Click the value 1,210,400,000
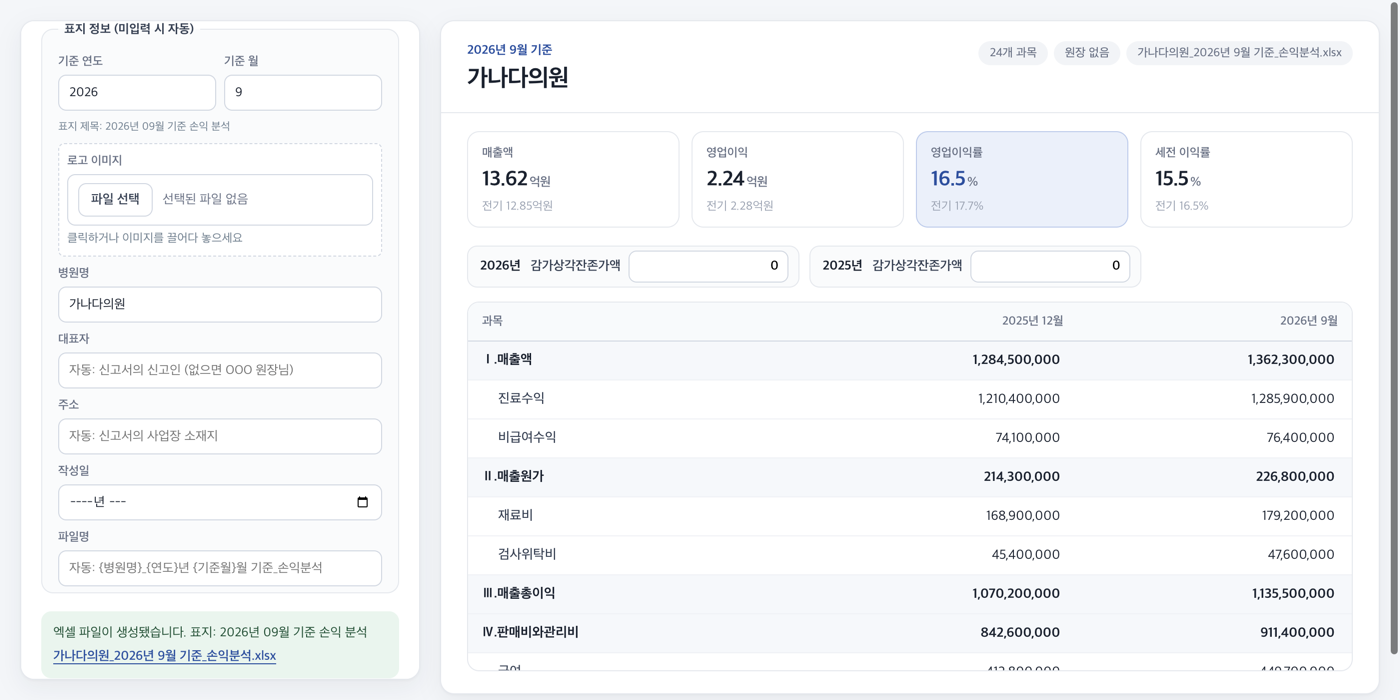Image resolution: width=1400 pixels, height=700 pixels. 1019,399
